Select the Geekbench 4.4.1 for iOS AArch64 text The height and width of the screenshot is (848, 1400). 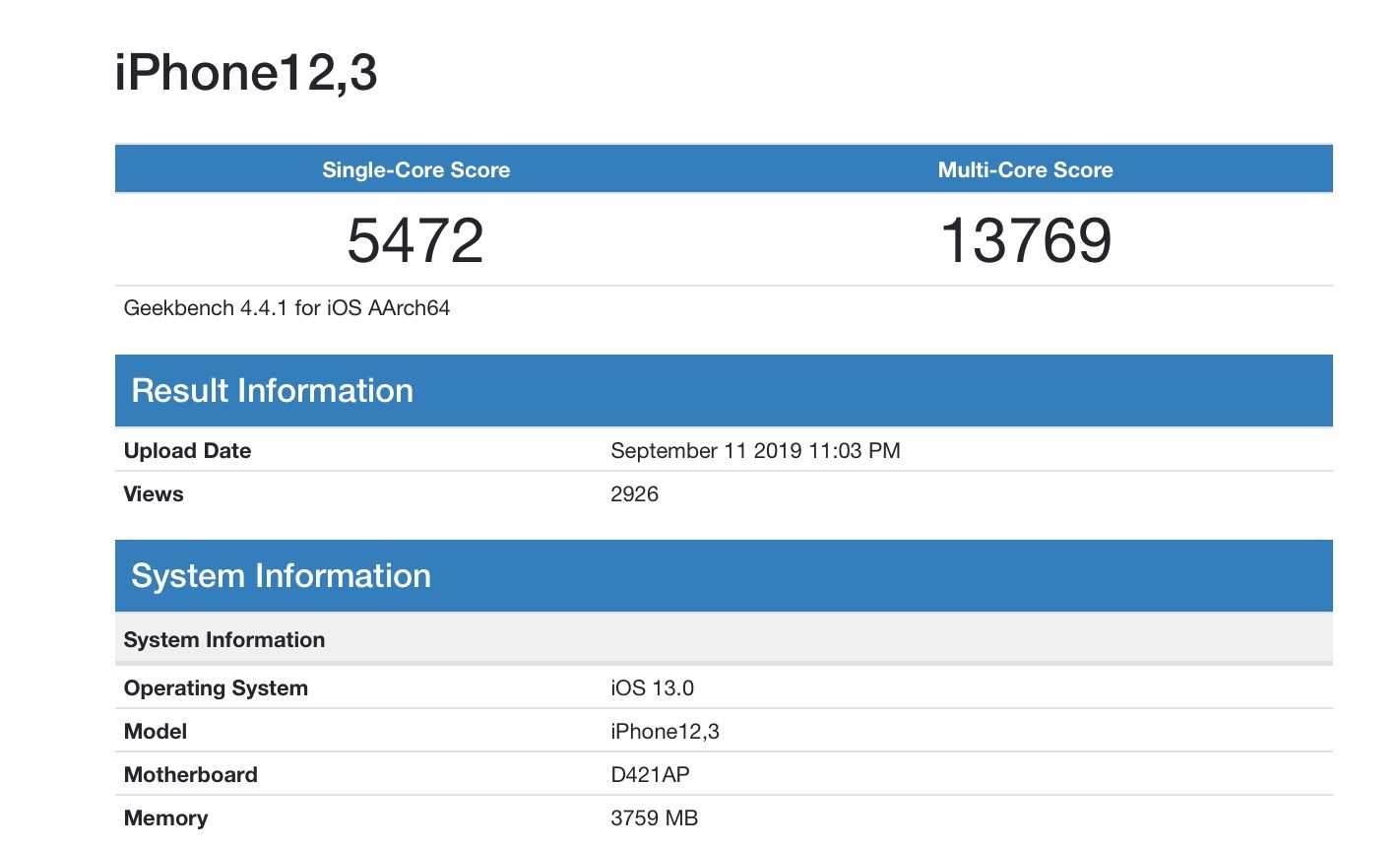click(x=286, y=308)
